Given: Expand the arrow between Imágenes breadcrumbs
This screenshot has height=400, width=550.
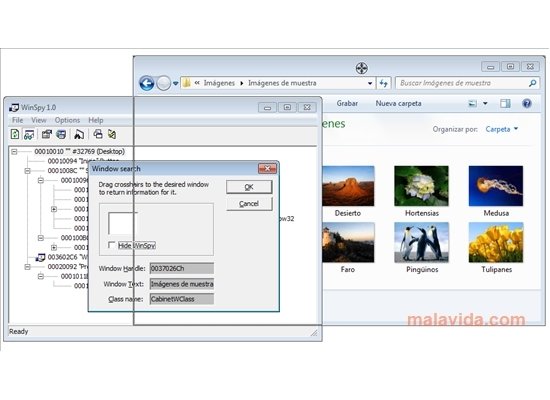Looking at the screenshot, I should pyautogui.click(x=242, y=84).
